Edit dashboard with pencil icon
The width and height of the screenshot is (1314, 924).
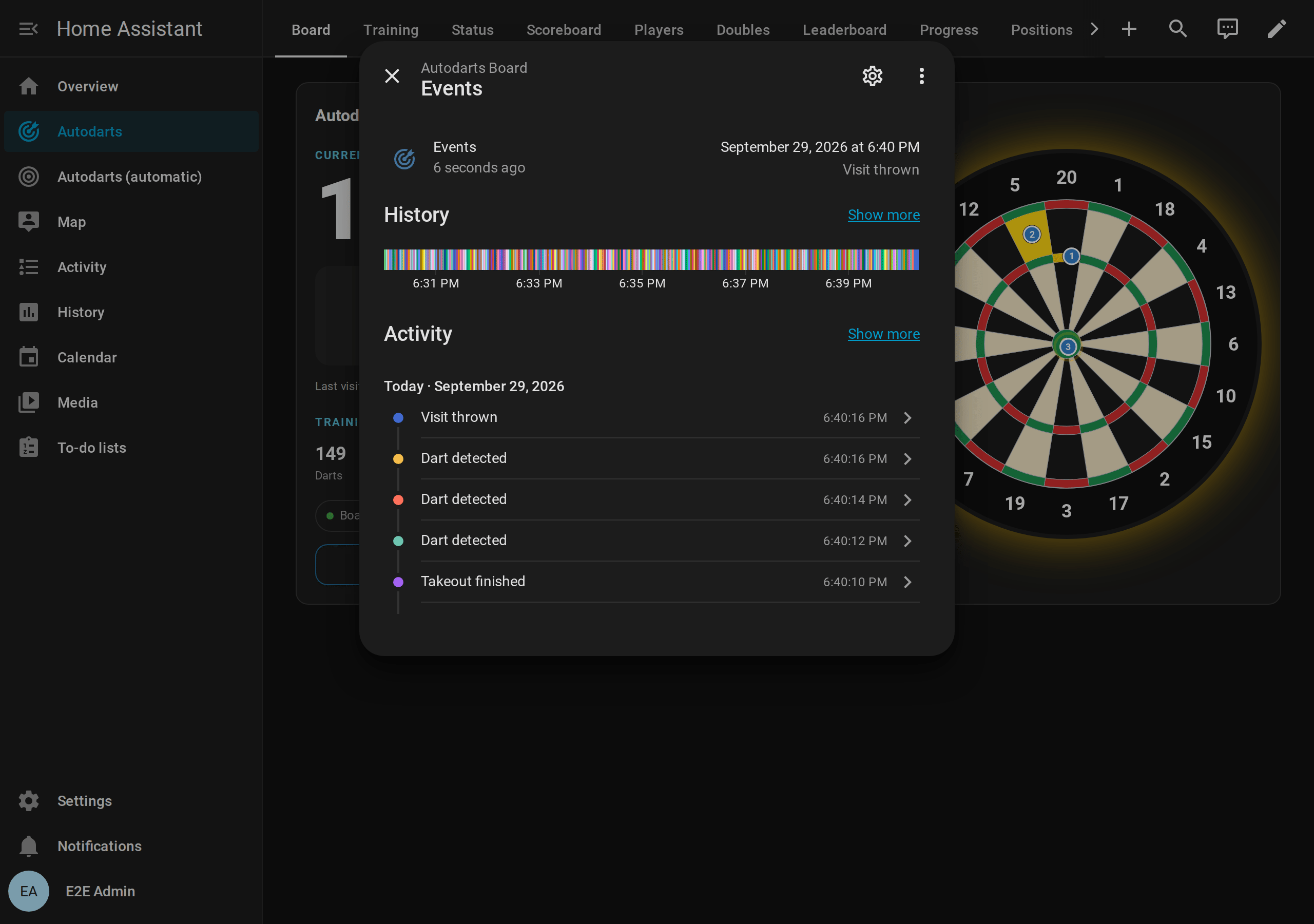pos(1277,29)
